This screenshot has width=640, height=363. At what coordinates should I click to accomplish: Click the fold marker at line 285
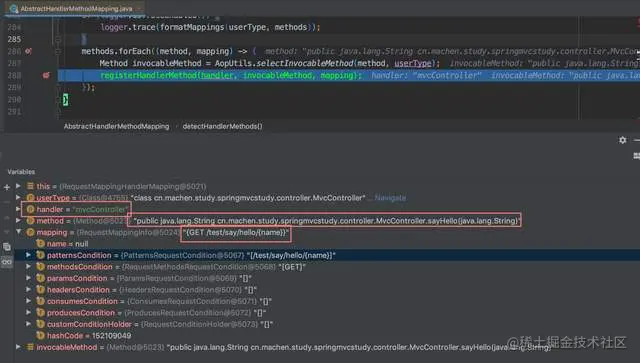click(58, 39)
